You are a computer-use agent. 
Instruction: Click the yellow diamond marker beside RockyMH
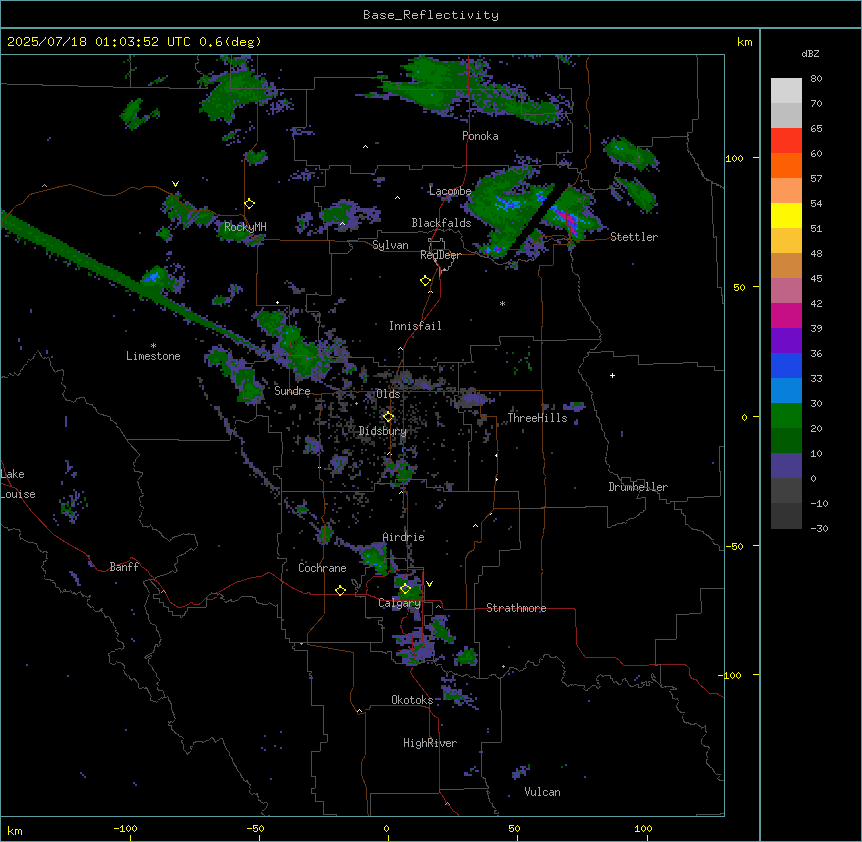(250, 204)
